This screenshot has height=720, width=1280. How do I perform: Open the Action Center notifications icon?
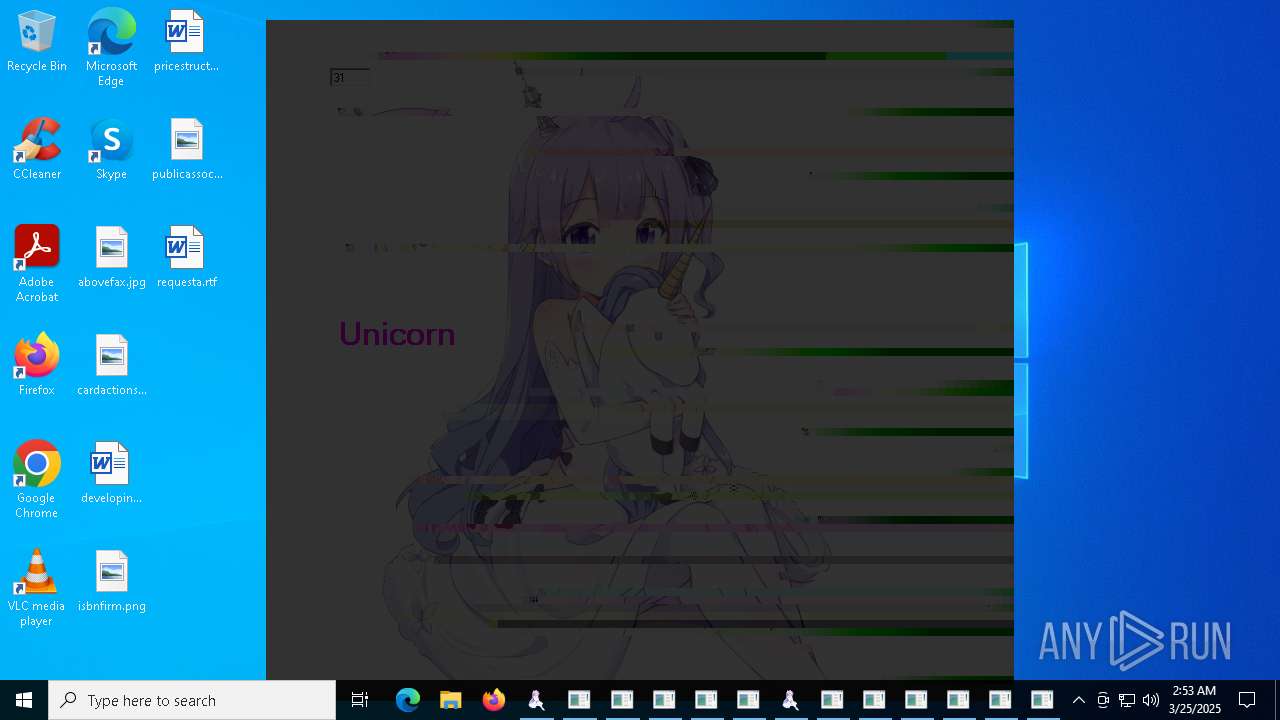1247,700
